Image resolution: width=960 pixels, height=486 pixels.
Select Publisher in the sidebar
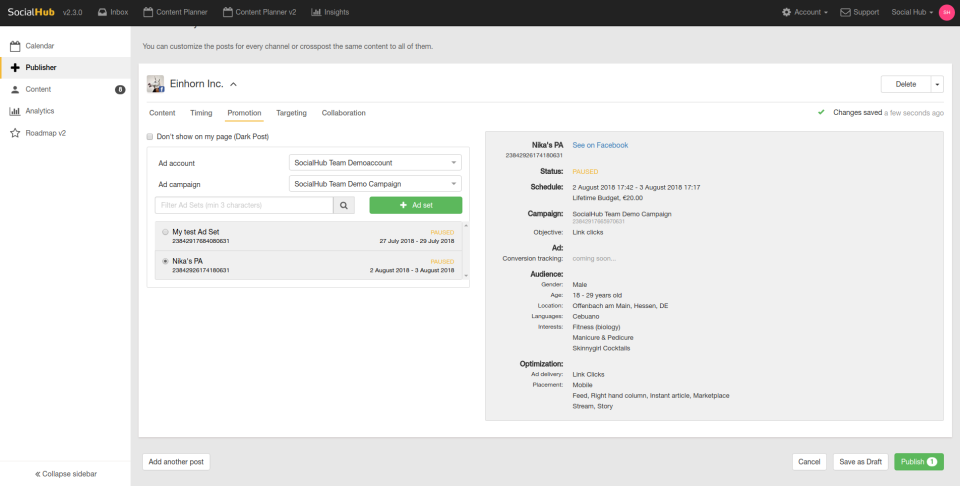click(65, 68)
